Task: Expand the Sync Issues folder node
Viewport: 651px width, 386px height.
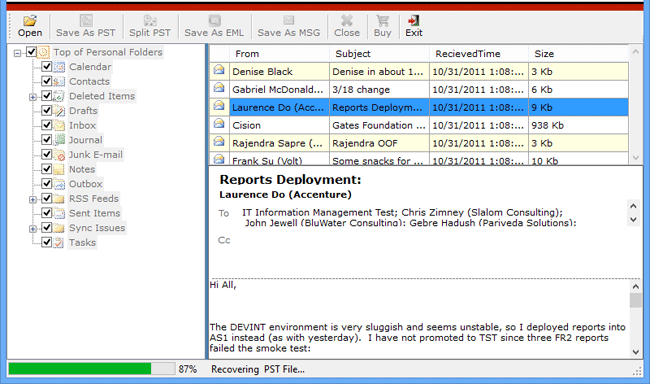Action: point(32,229)
